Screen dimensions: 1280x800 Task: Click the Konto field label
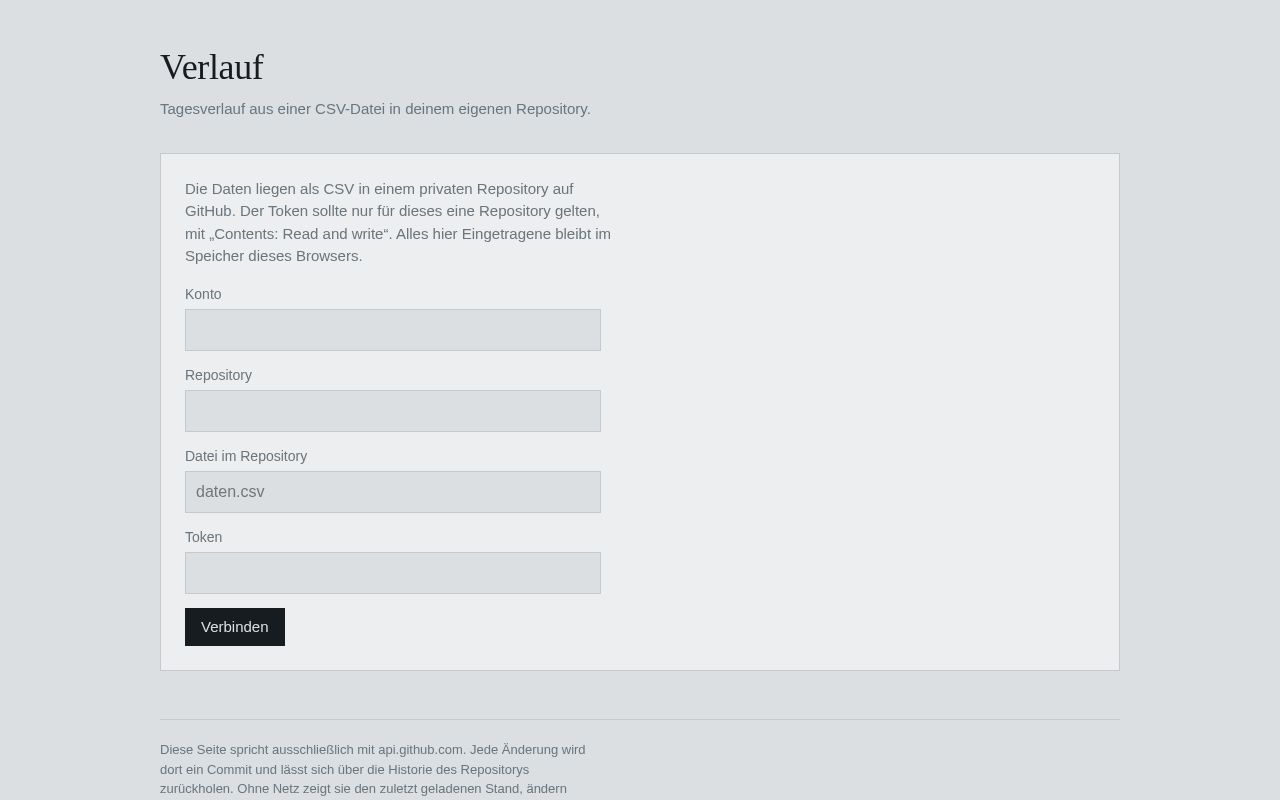(x=203, y=294)
